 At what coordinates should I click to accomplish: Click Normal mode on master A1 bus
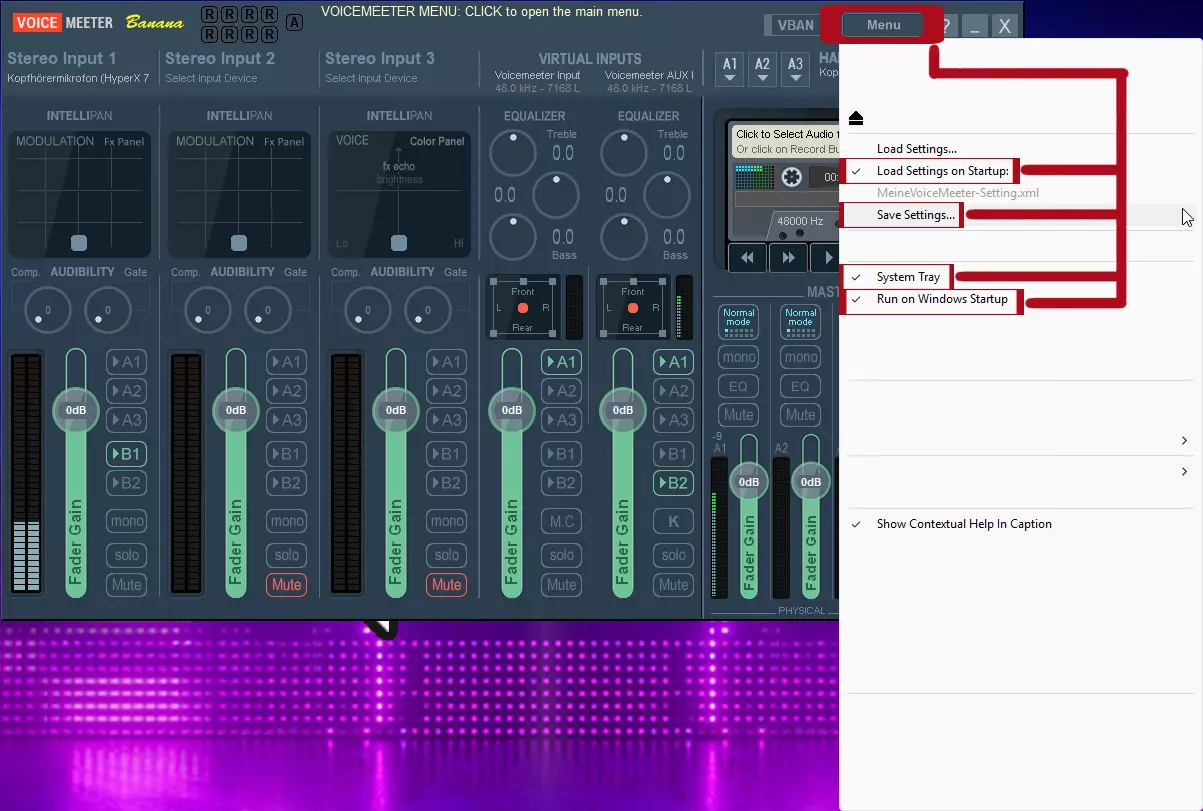click(739, 322)
